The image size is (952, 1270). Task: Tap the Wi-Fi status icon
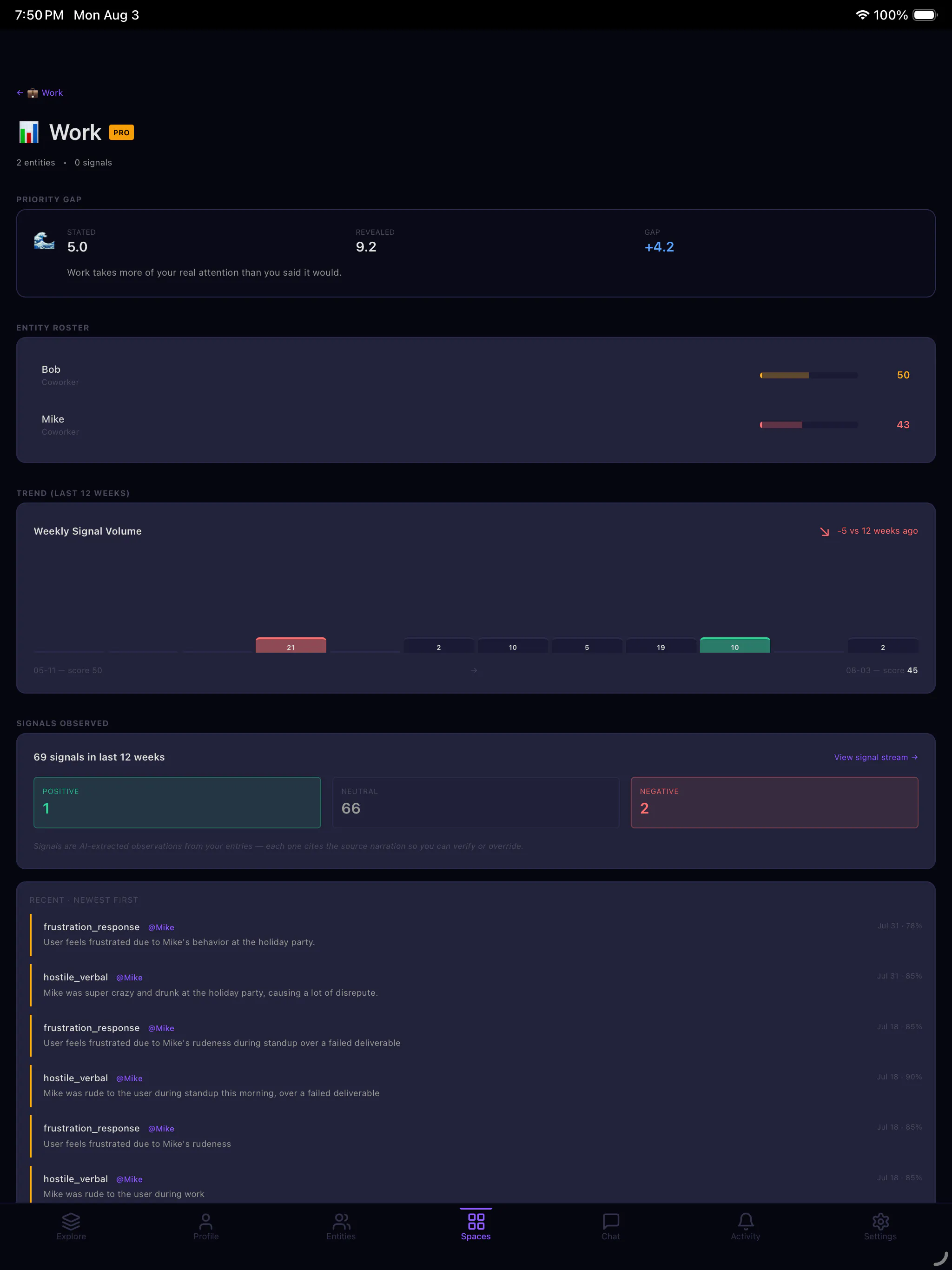[x=862, y=15]
